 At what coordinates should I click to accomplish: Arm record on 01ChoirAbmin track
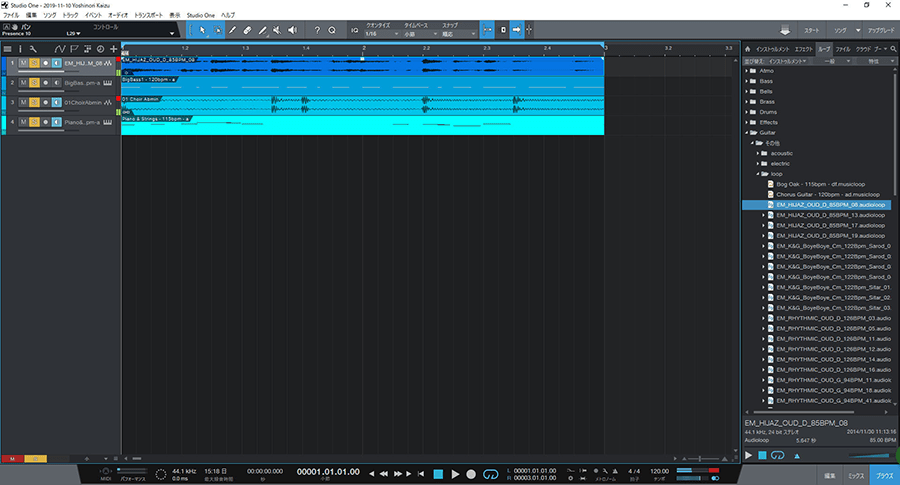pyautogui.click(x=45, y=102)
